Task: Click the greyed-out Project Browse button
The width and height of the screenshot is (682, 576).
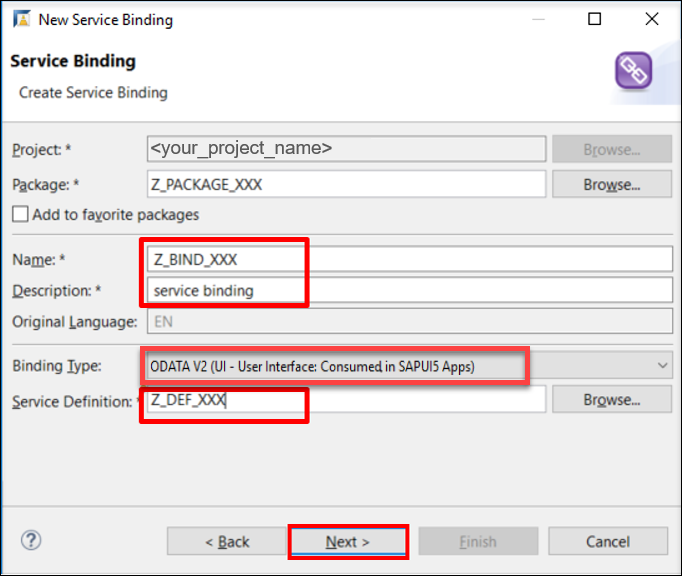Action: tap(612, 149)
